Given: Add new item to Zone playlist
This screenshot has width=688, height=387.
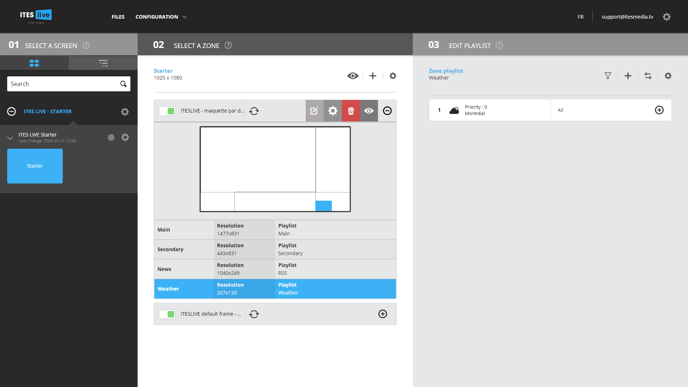Looking at the screenshot, I should pos(628,76).
